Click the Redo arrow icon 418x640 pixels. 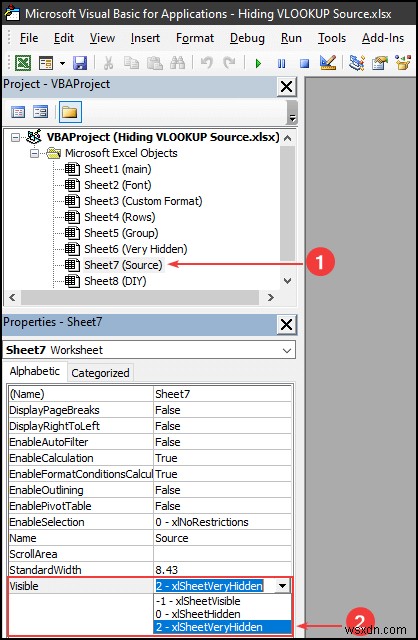229,63
